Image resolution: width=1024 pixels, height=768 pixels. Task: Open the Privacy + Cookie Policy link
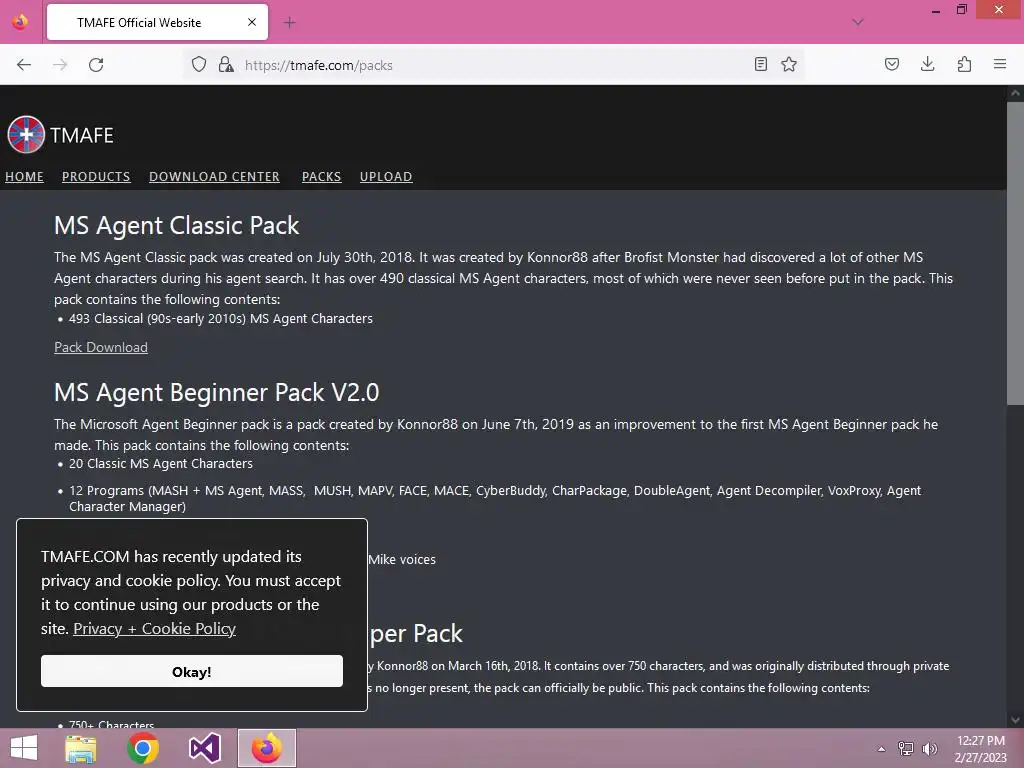point(154,629)
